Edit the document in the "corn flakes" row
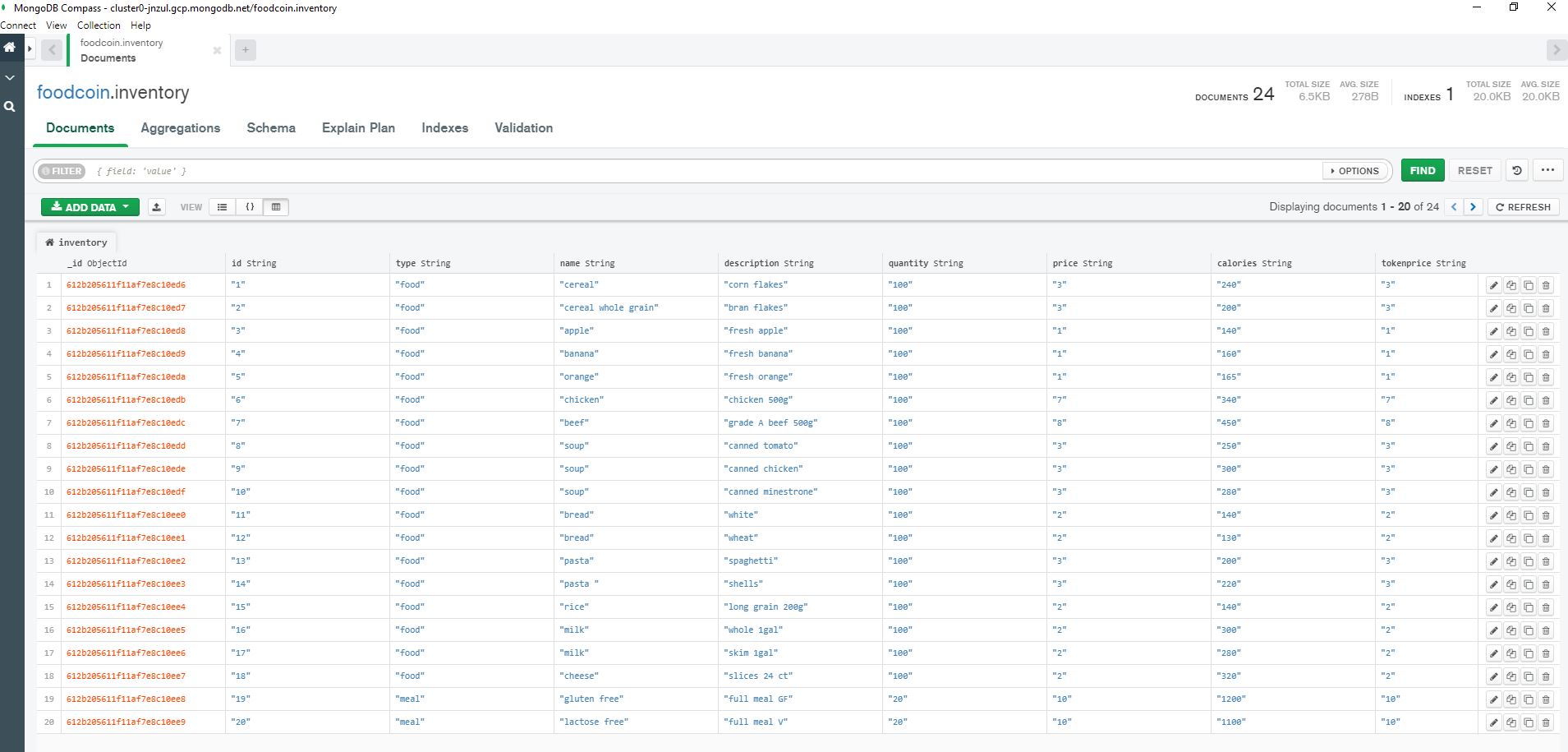 (1493, 285)
